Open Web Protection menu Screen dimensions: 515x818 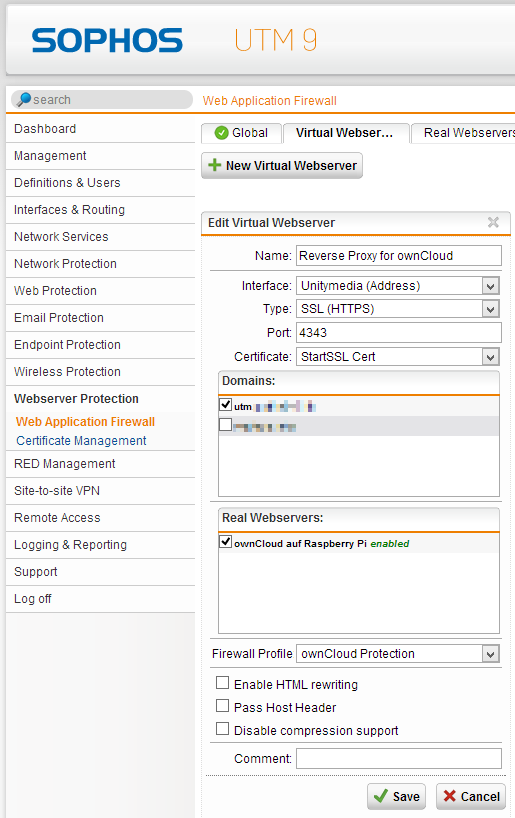click(100, 291)
